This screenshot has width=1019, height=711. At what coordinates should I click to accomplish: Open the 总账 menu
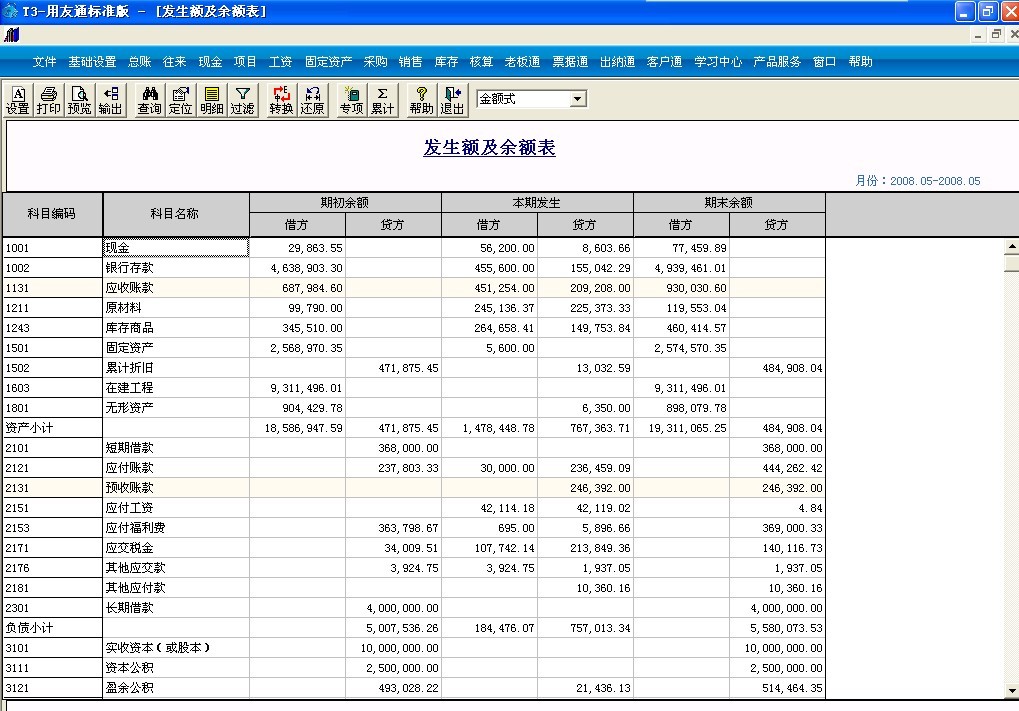pyautogui.click(x=140, y=62)
